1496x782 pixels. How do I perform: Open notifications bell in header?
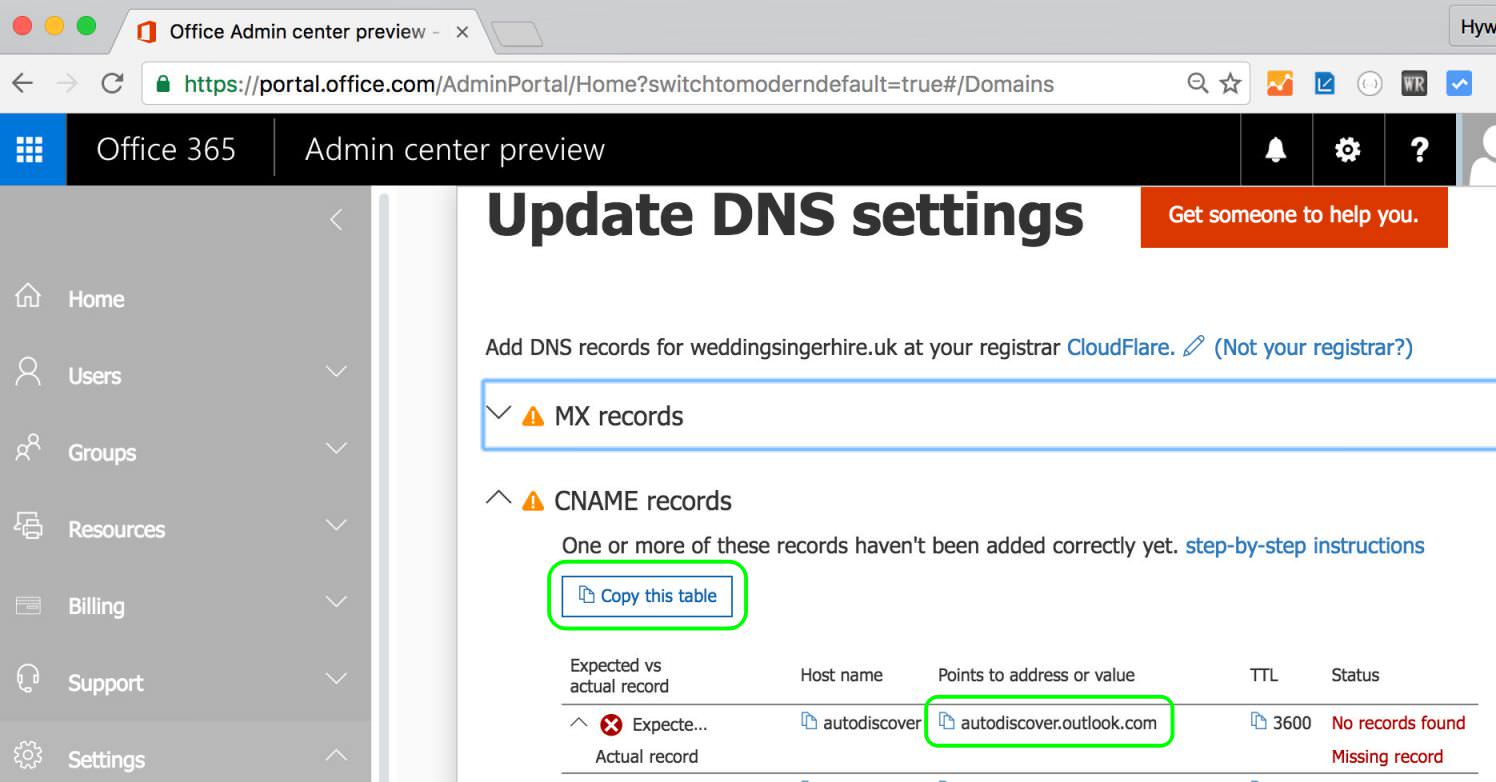1276,150
